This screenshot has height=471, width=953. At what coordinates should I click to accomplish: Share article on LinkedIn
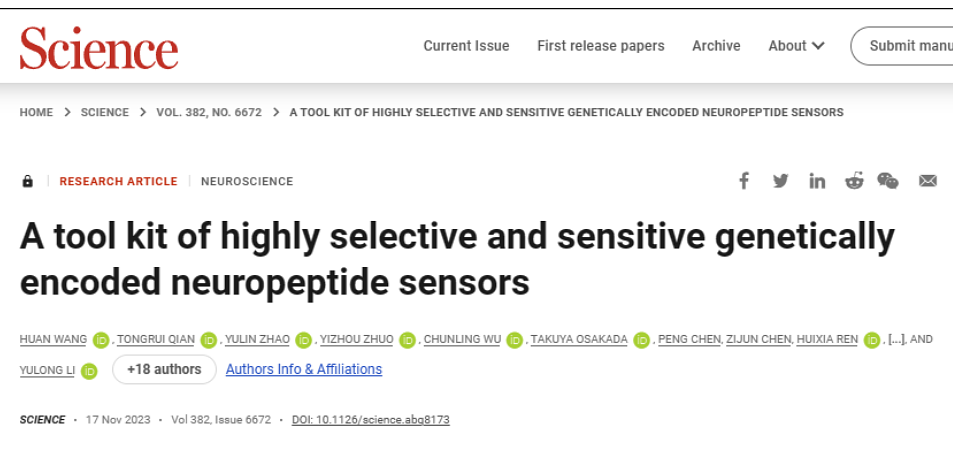(818, 181)
